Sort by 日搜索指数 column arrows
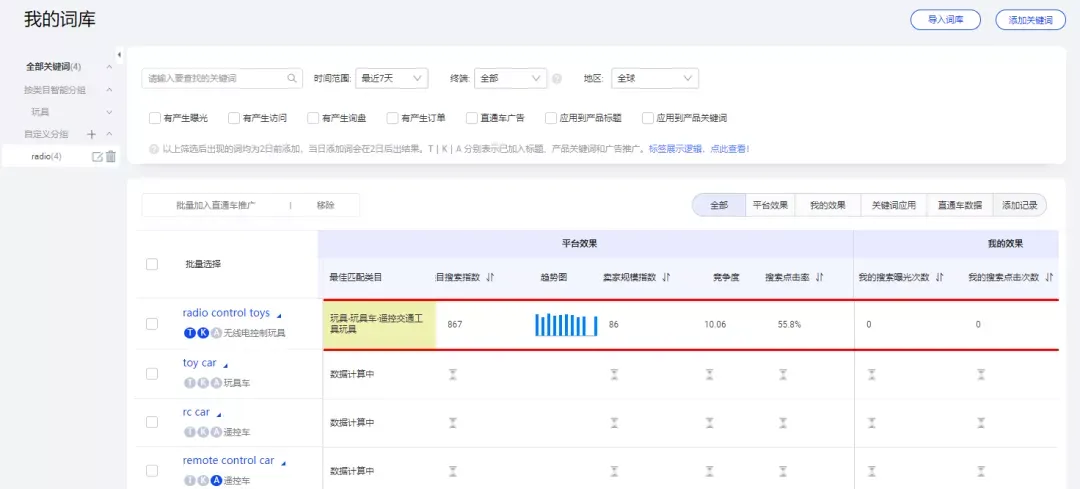 490,277
